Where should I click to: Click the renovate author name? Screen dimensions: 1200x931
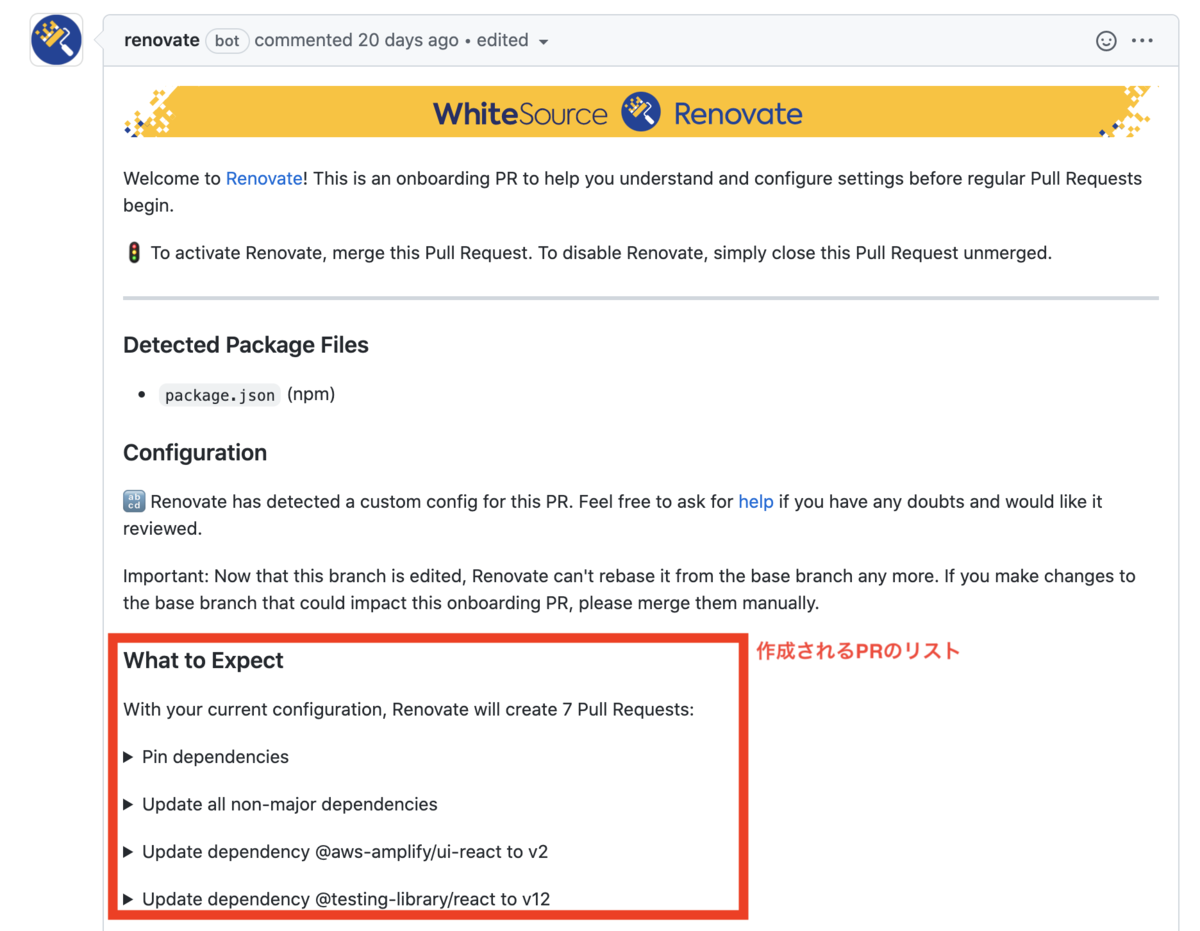point(161,41)
